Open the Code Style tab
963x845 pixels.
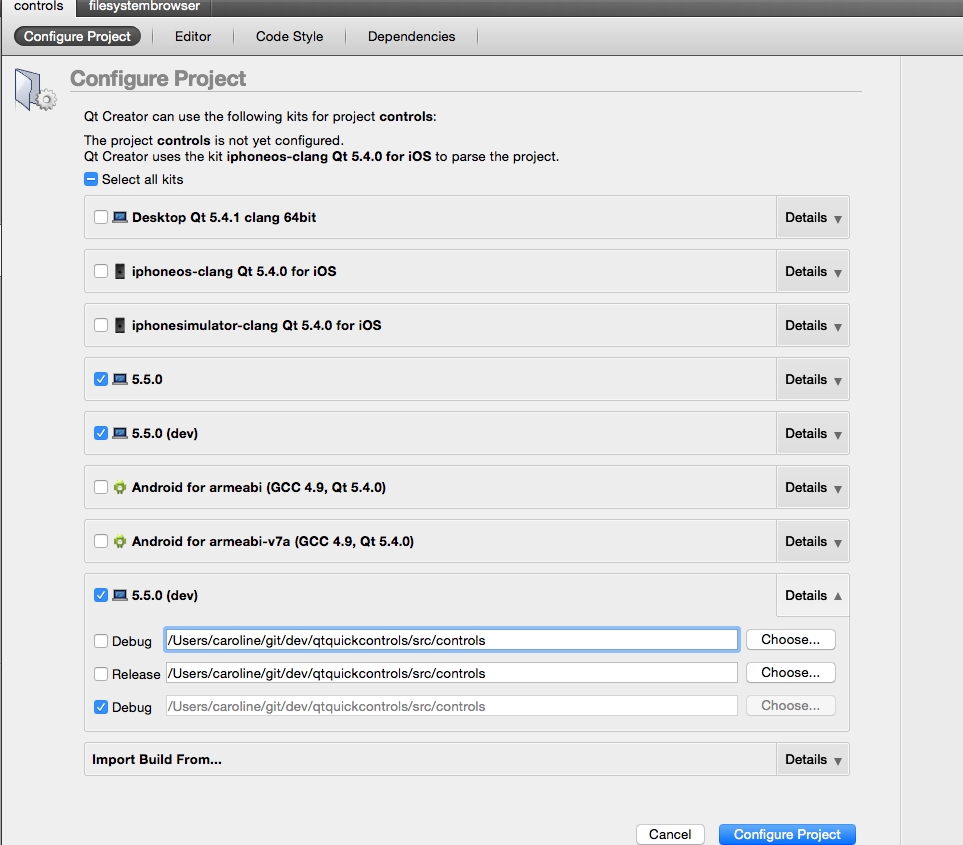[x=289, y=37]
